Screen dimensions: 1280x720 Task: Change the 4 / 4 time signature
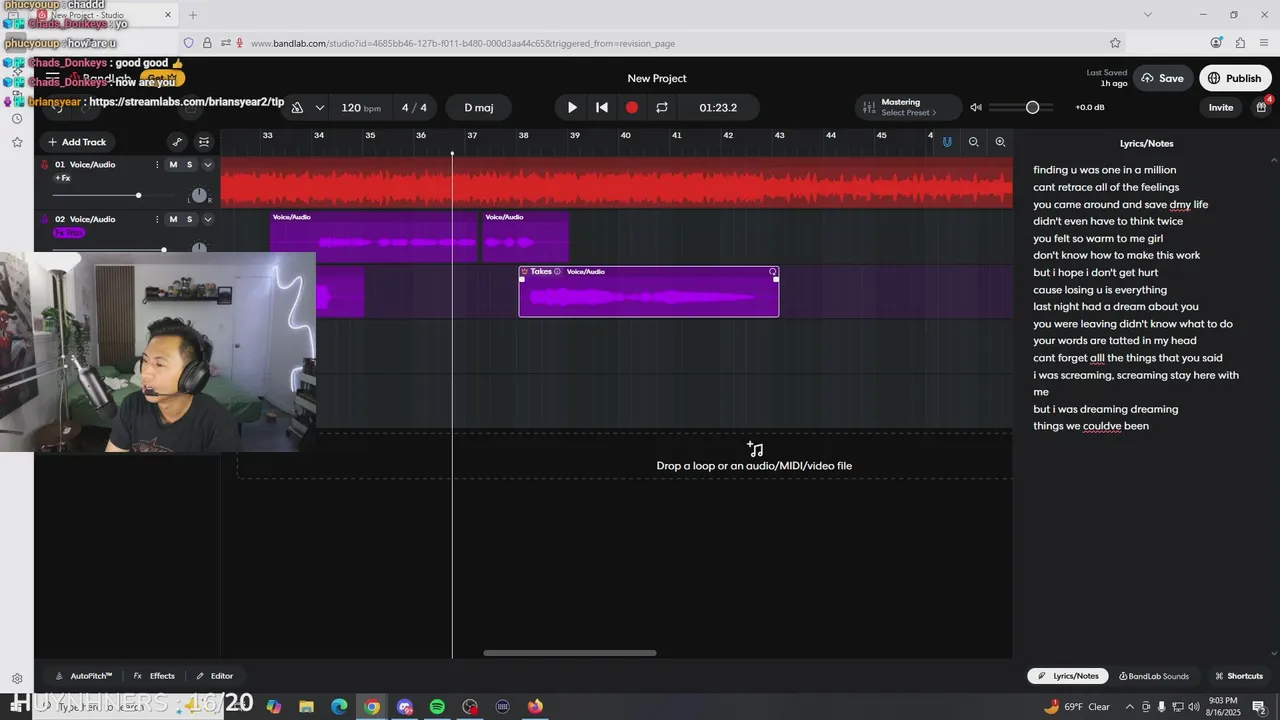414,108
